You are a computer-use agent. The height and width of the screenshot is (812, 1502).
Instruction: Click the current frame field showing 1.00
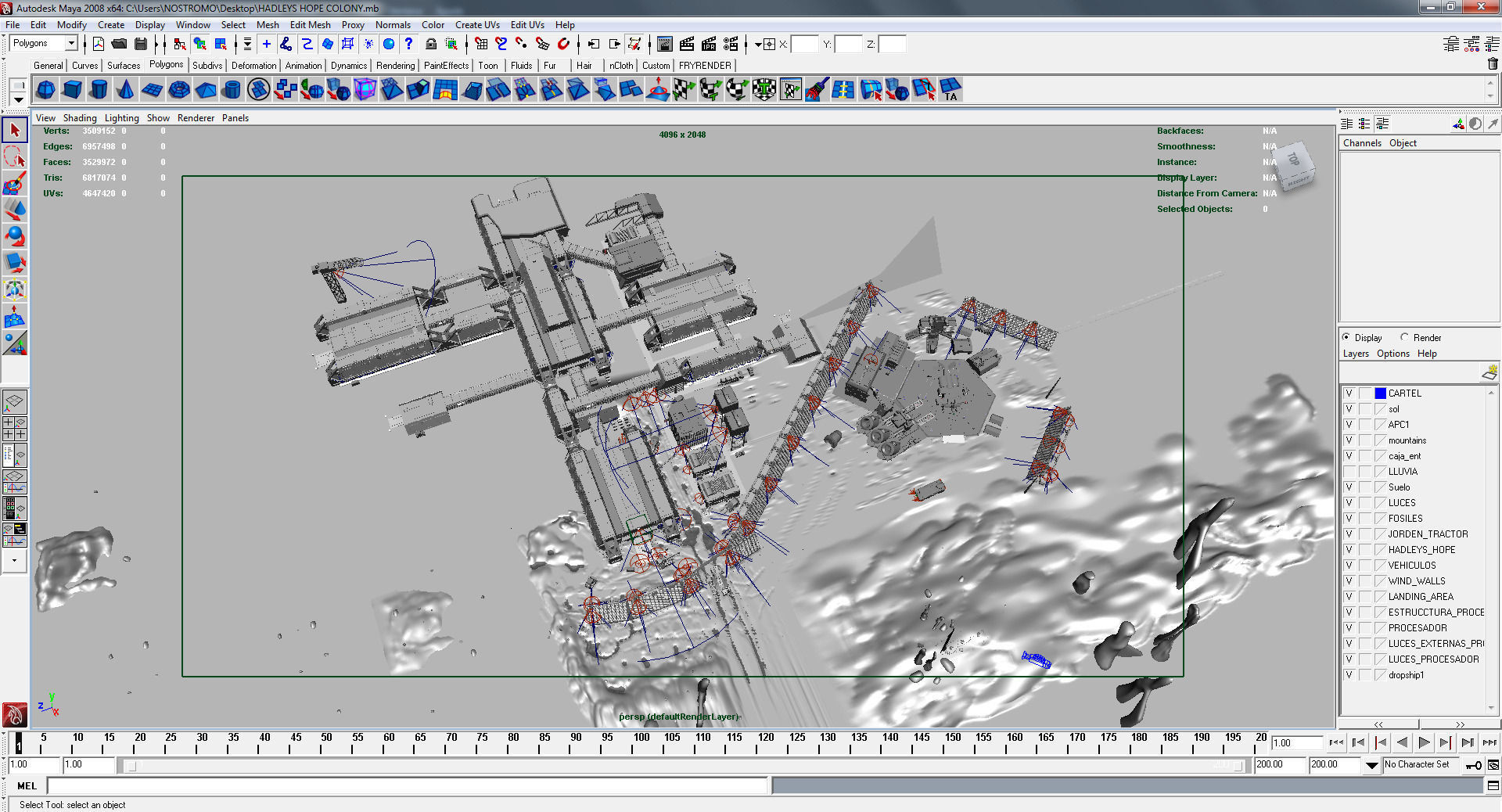[1296, 742]
